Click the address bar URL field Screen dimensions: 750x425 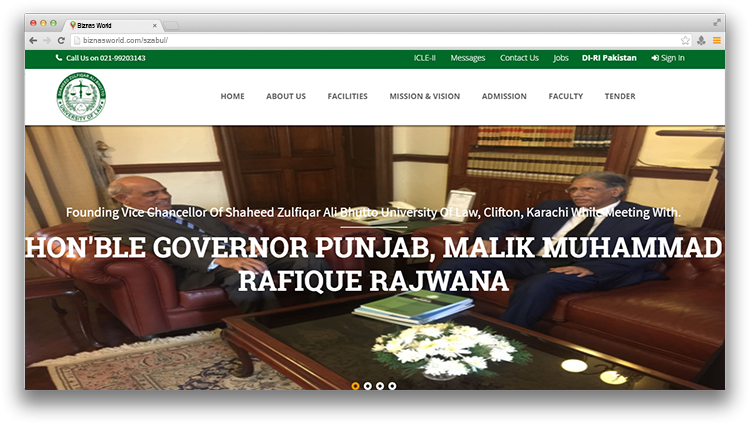370,40
